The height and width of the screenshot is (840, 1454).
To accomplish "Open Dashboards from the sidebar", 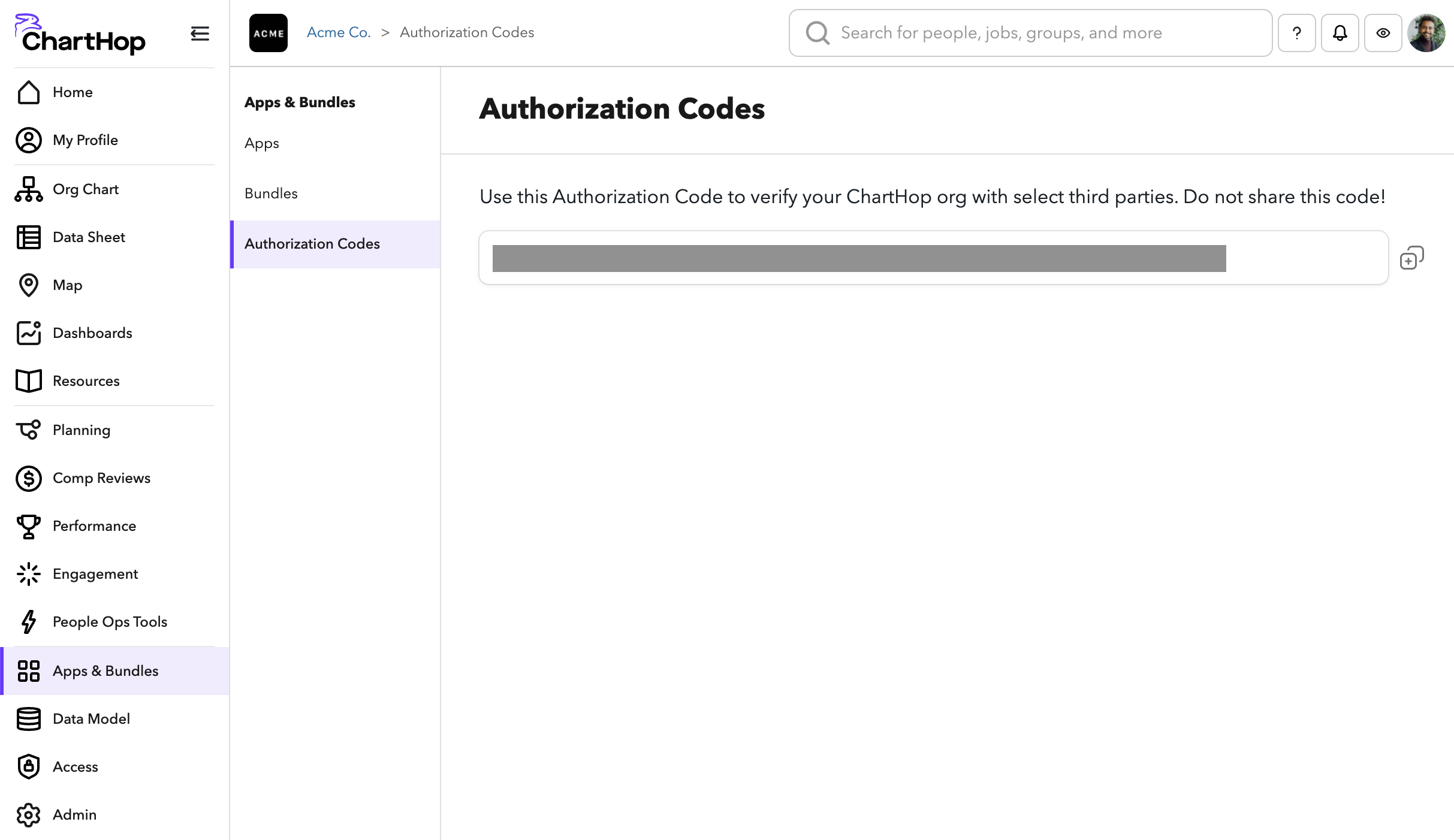I will (x=92, y=333).
